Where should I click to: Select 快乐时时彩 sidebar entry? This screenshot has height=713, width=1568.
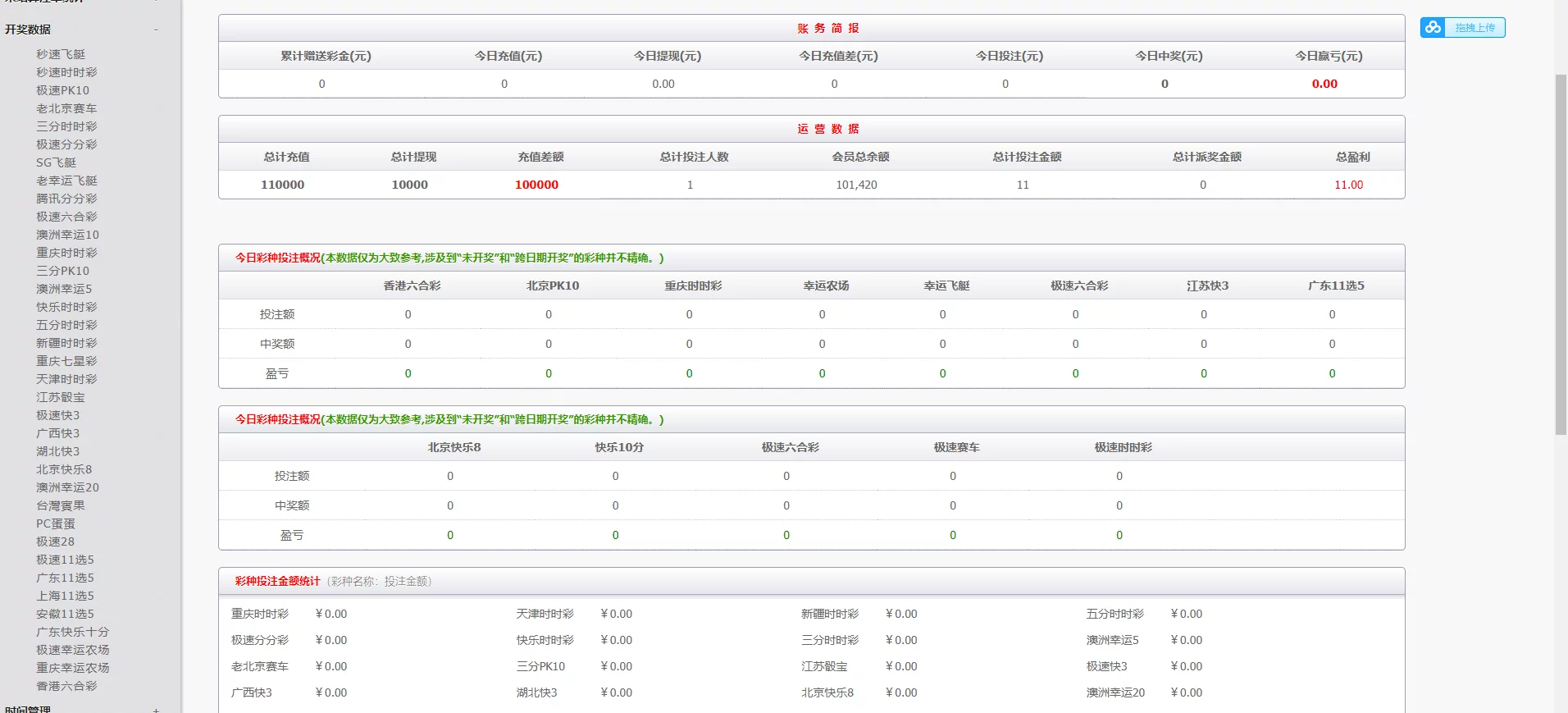66,307
